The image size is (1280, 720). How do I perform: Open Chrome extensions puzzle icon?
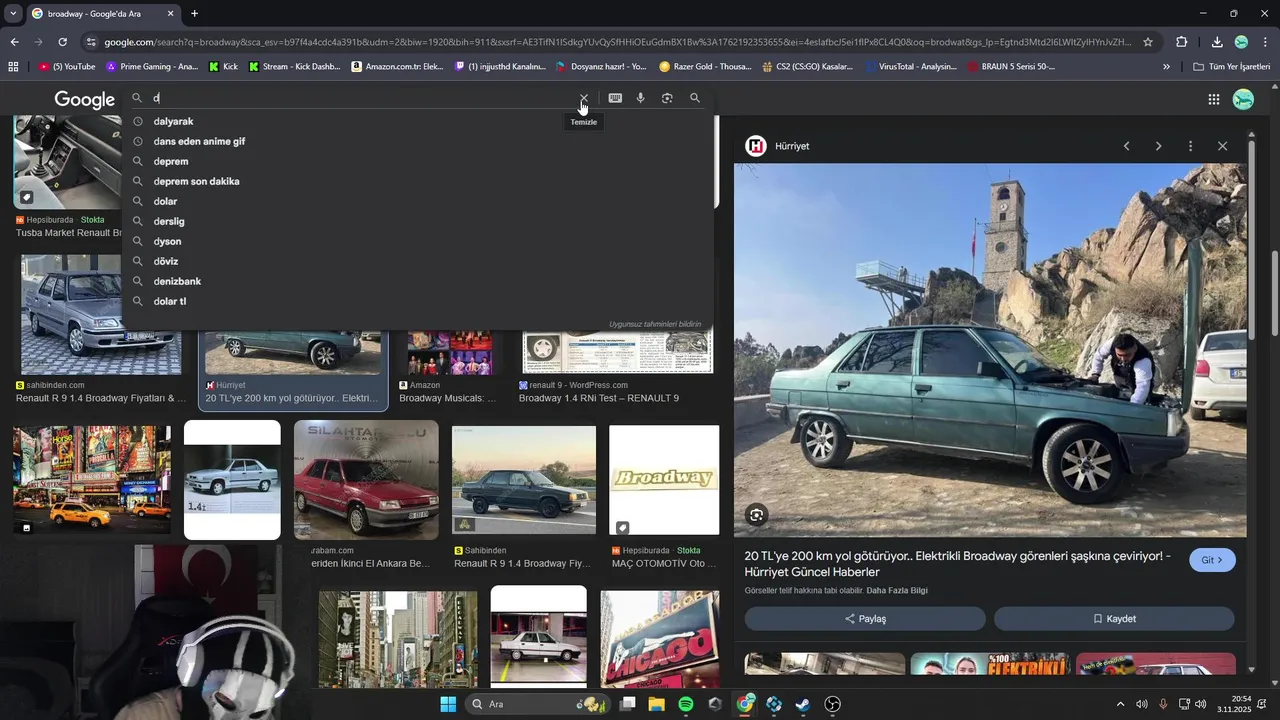click(x=1182, y=42)
